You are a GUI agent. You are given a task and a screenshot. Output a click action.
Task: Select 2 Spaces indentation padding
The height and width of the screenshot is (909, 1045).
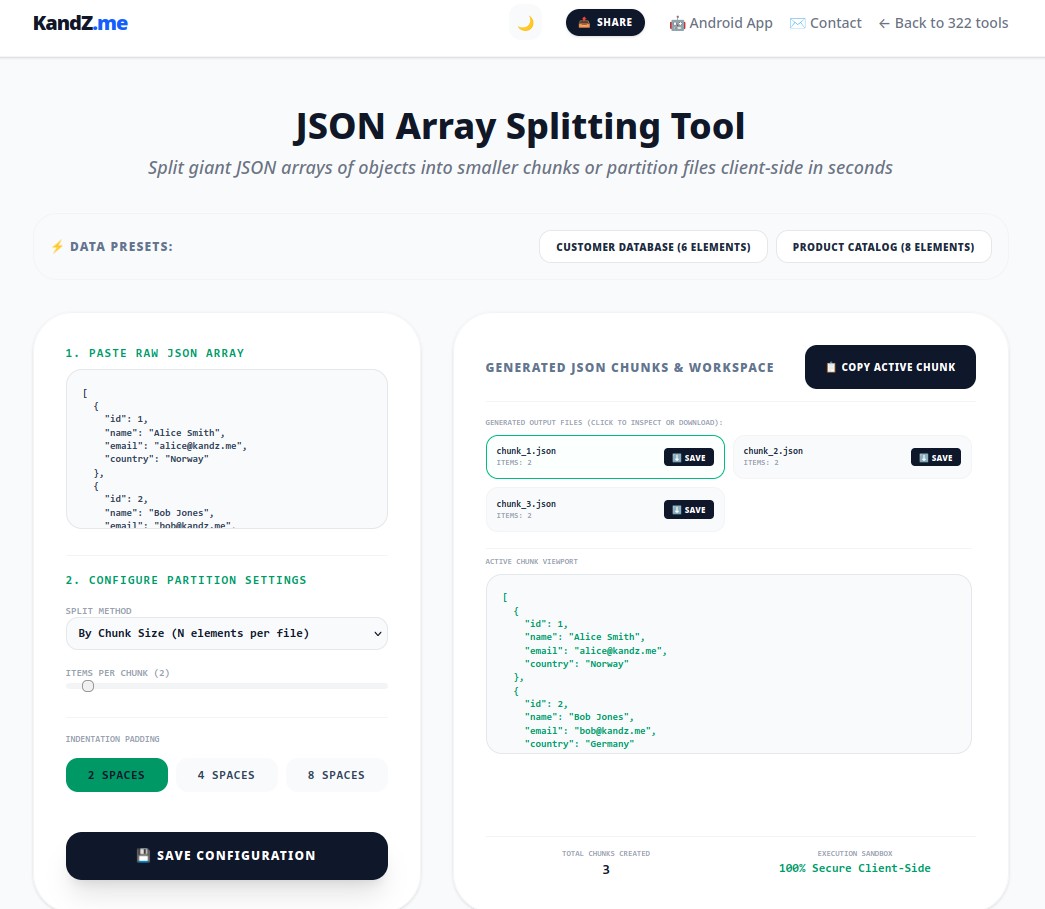tap(117, 775)
